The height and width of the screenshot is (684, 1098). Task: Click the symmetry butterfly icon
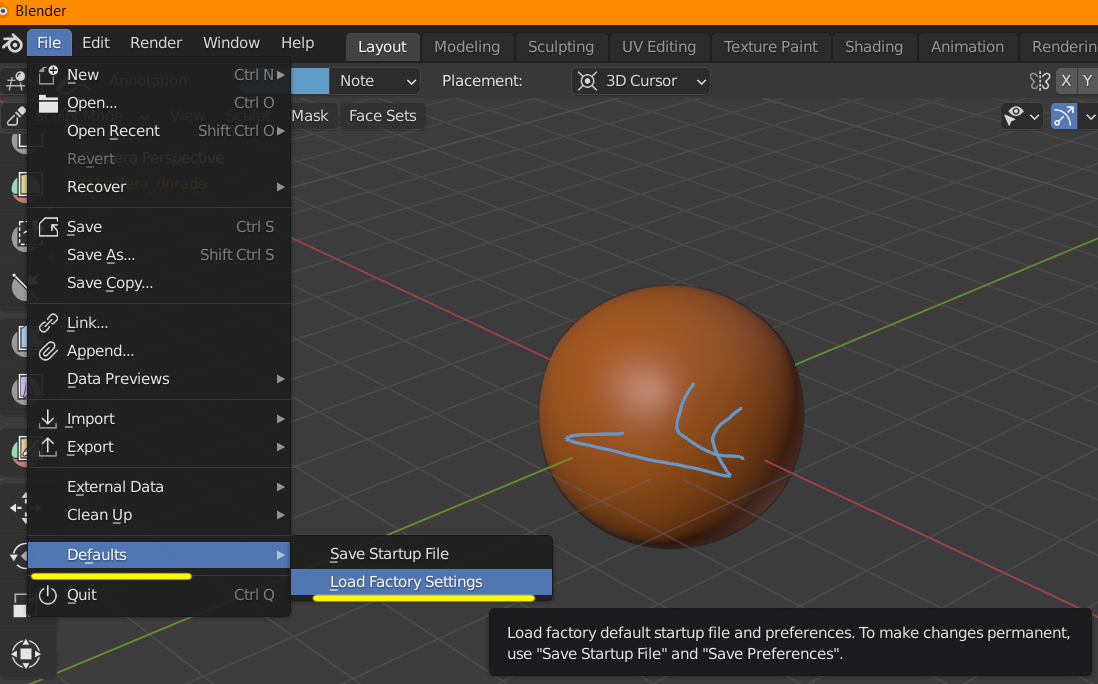click(x=1040, y=81)
